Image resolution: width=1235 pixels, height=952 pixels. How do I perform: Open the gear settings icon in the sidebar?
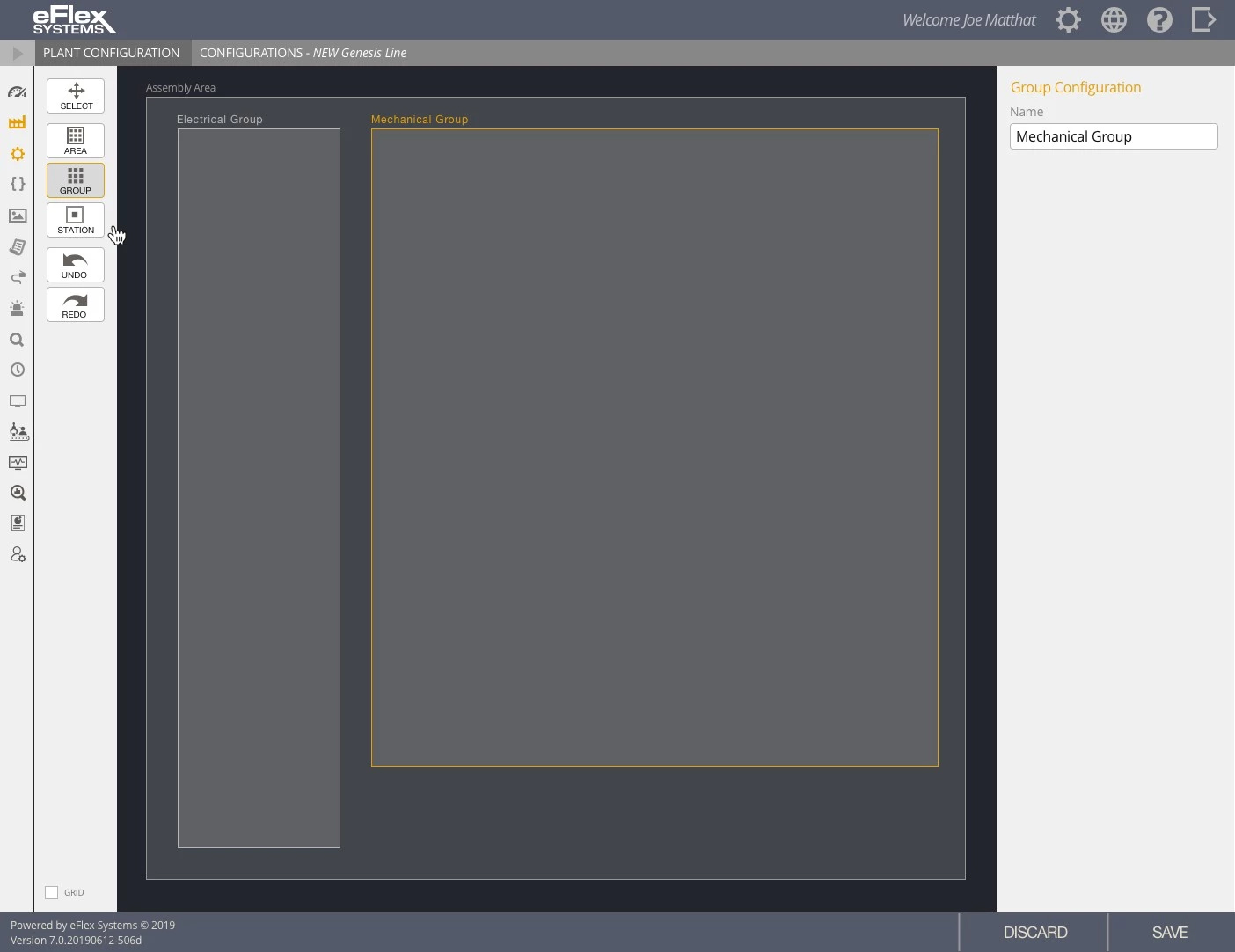[x=18, y=154]
